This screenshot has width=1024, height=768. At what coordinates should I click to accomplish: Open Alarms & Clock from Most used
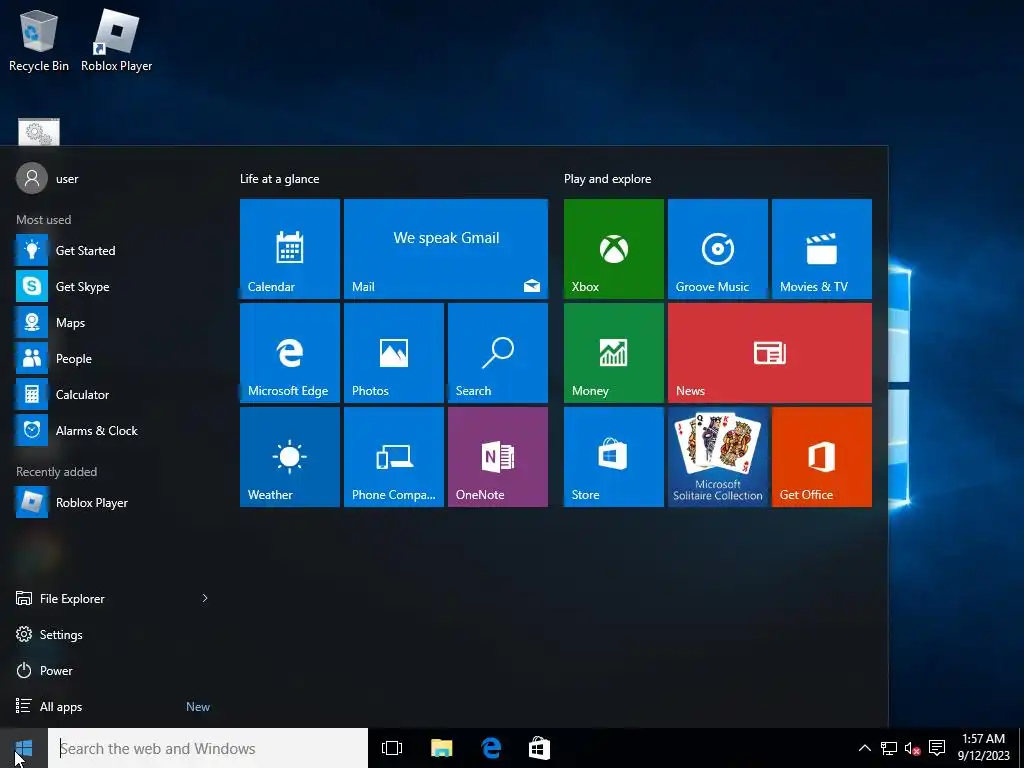coord(112,430)
